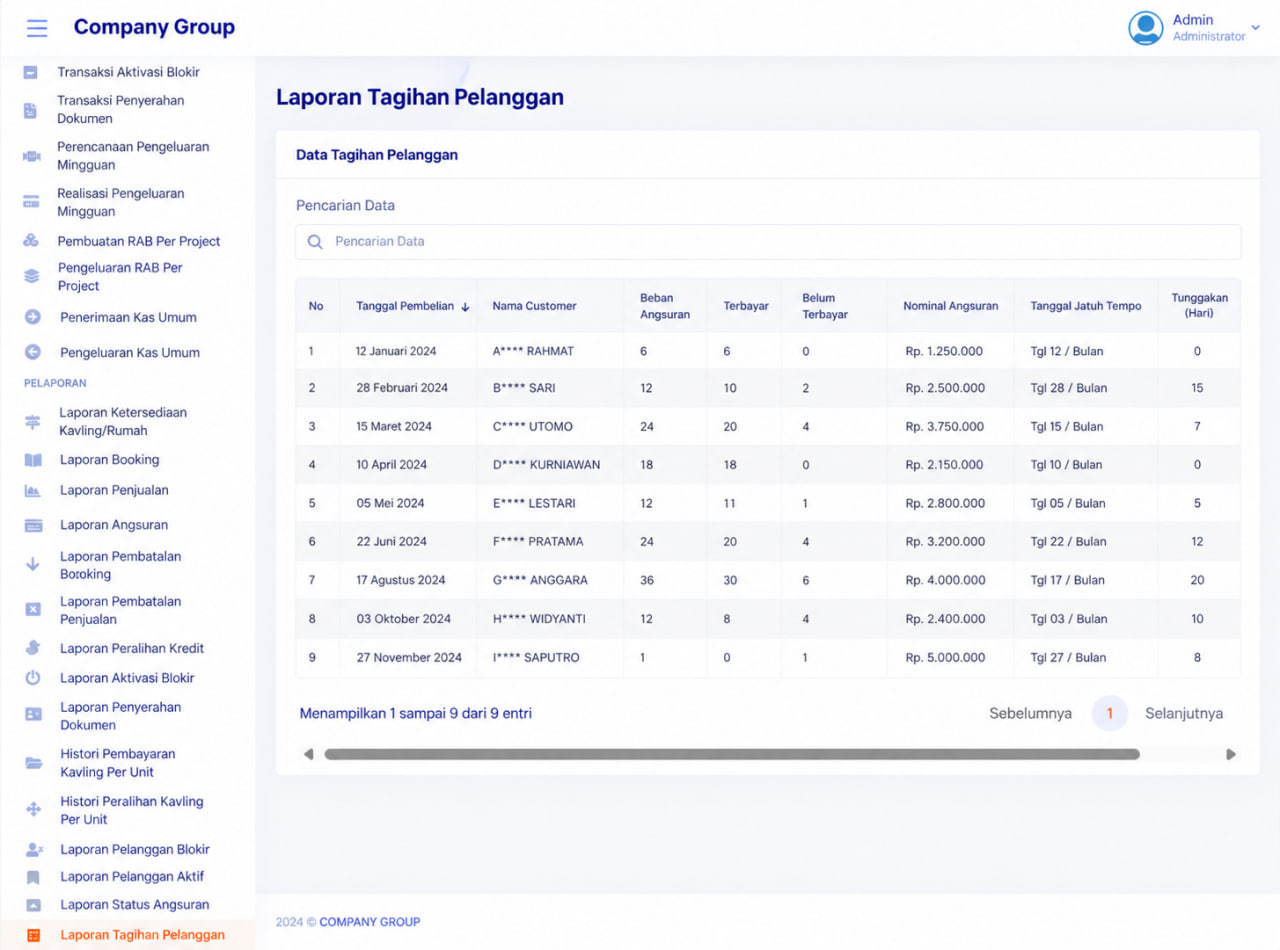Click the Laporan Pelanggan Aktif bookmark icon
The width and height of the screenshot is (1280, 950).
[x=33, y=877]
